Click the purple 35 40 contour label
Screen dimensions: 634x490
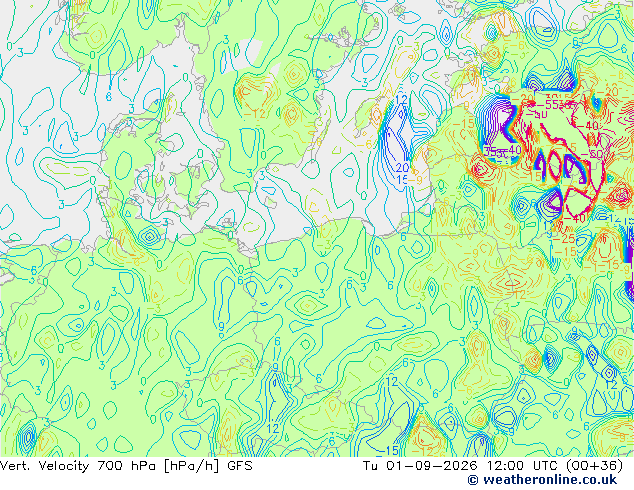point(503,152)
